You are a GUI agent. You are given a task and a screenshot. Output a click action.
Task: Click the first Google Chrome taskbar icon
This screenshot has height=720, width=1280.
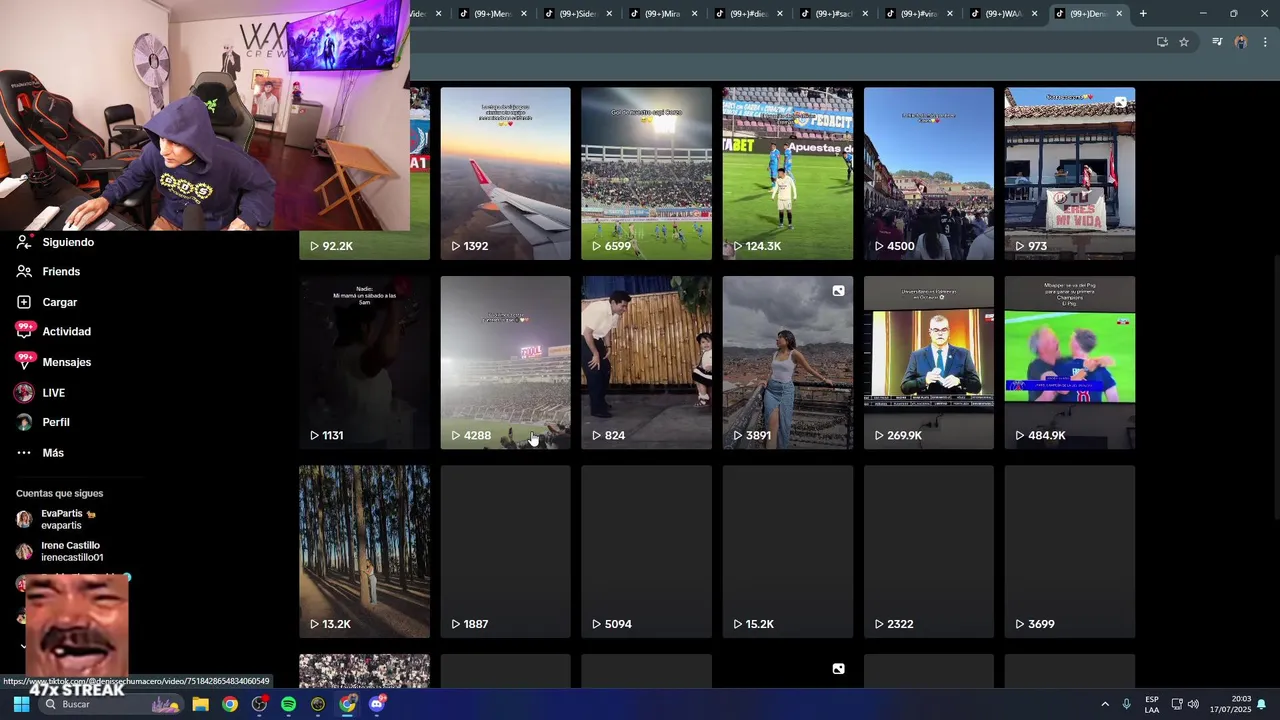[x=230, y=704]
